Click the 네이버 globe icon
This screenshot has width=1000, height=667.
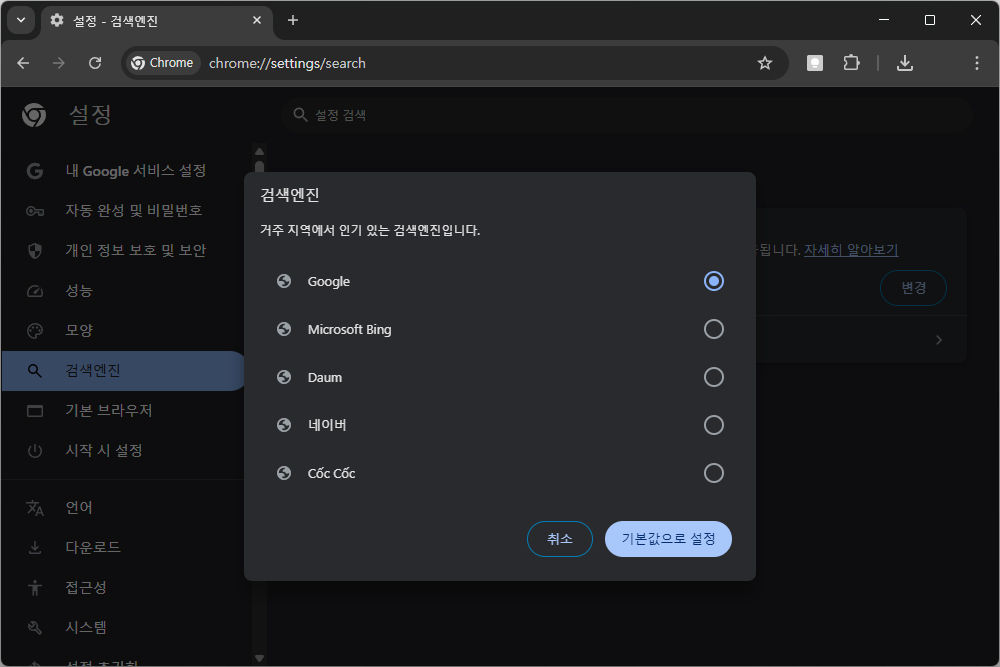(284, 425)
